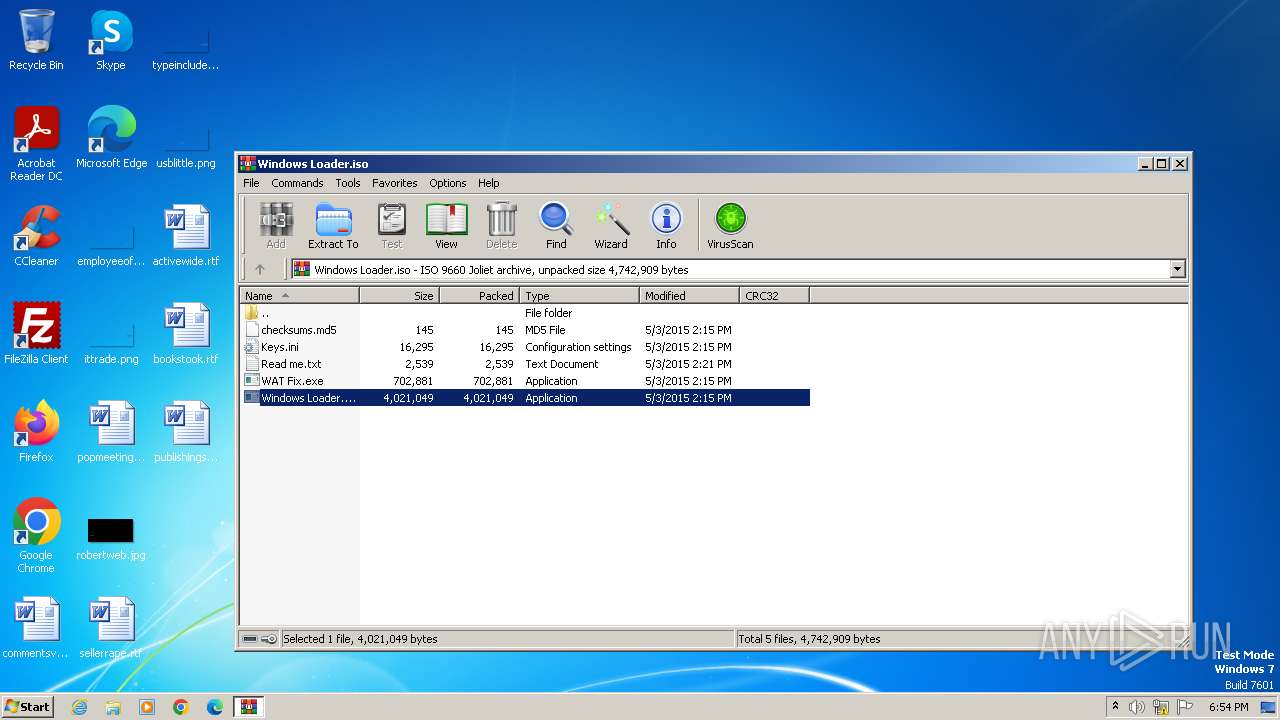Select the parent folder '..' row
The height and width of the screenshot is (720, 1280).
click(x=525, y=313)
